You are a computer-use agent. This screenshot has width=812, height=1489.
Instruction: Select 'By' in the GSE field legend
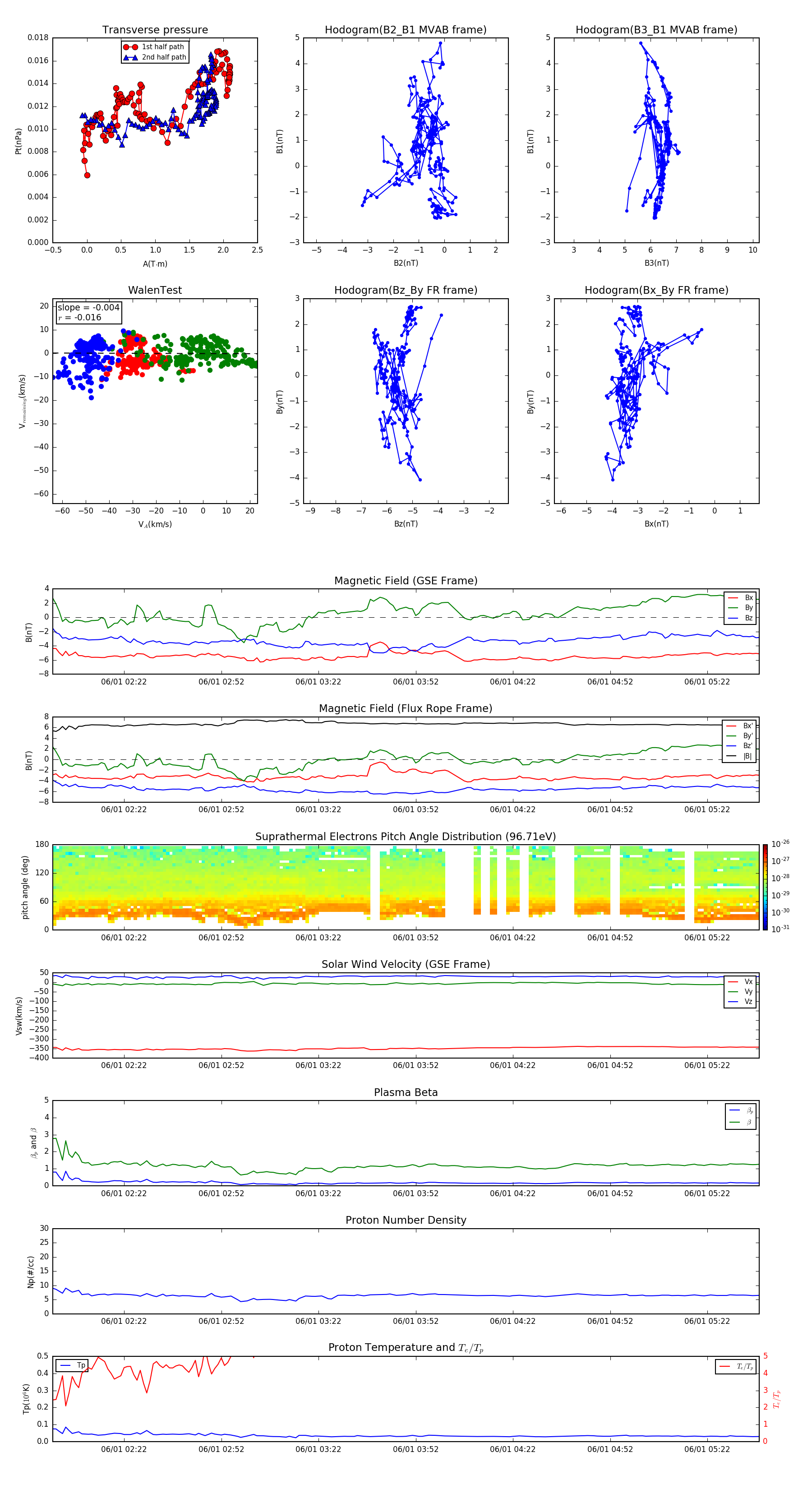coord(740,607)
